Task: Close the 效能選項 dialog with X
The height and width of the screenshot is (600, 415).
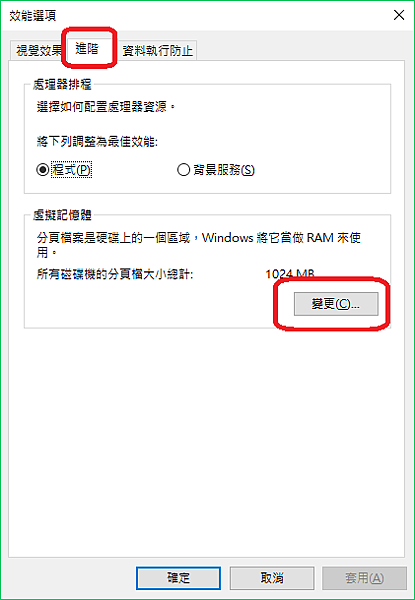Action: coord(399,15)
